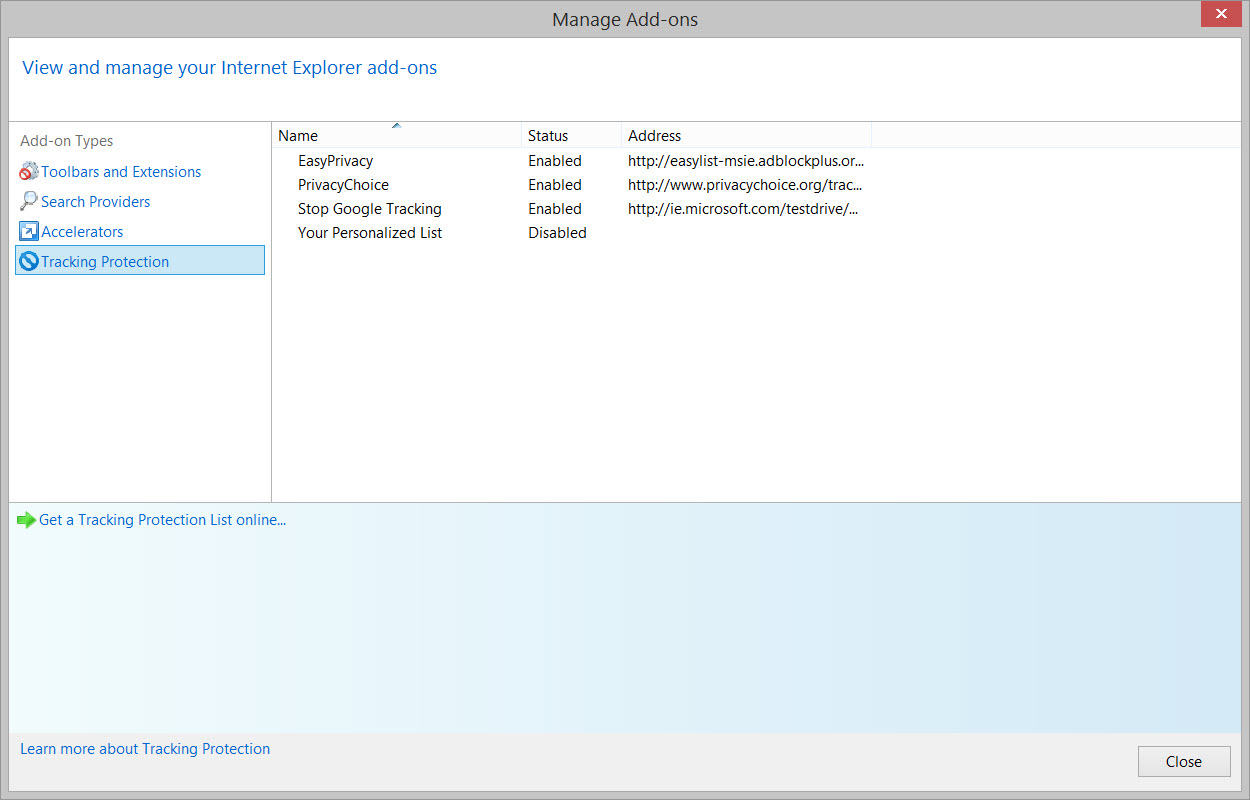Sort list by Address column header
This screenshot has width=1250, height=800.
[x=747, y=135]
